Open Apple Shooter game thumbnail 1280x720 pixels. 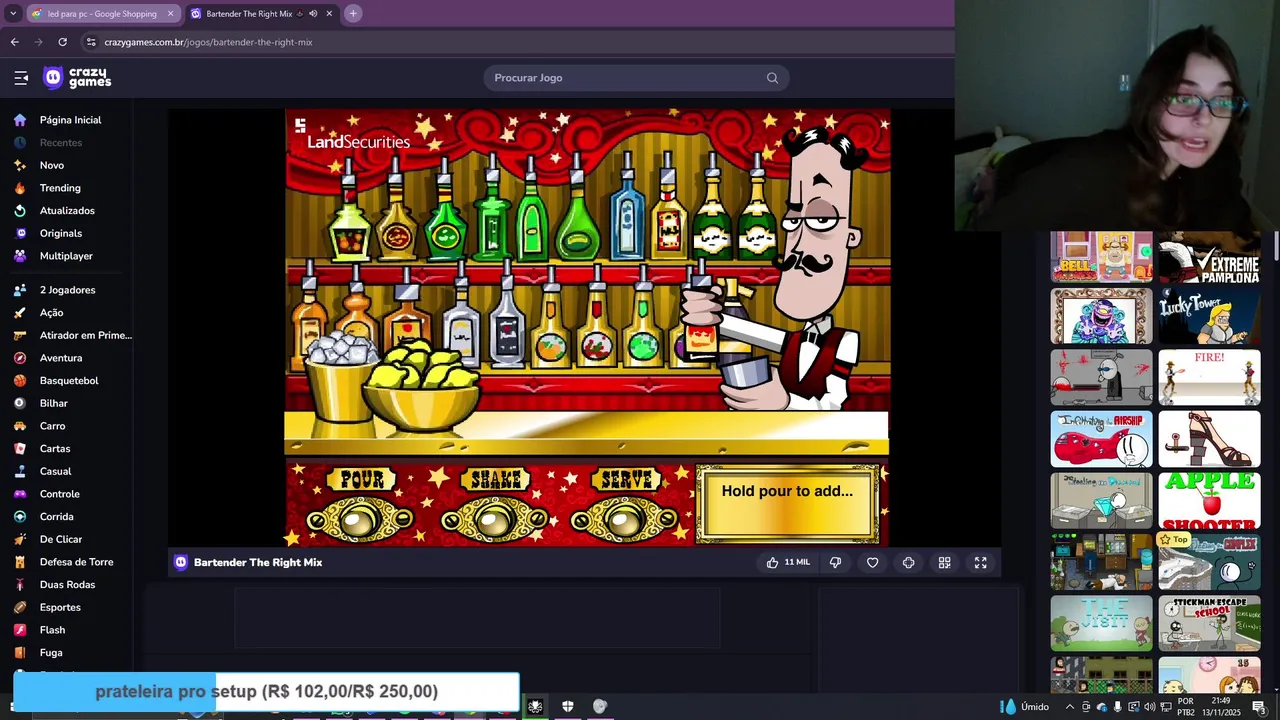coord(1209,500)
